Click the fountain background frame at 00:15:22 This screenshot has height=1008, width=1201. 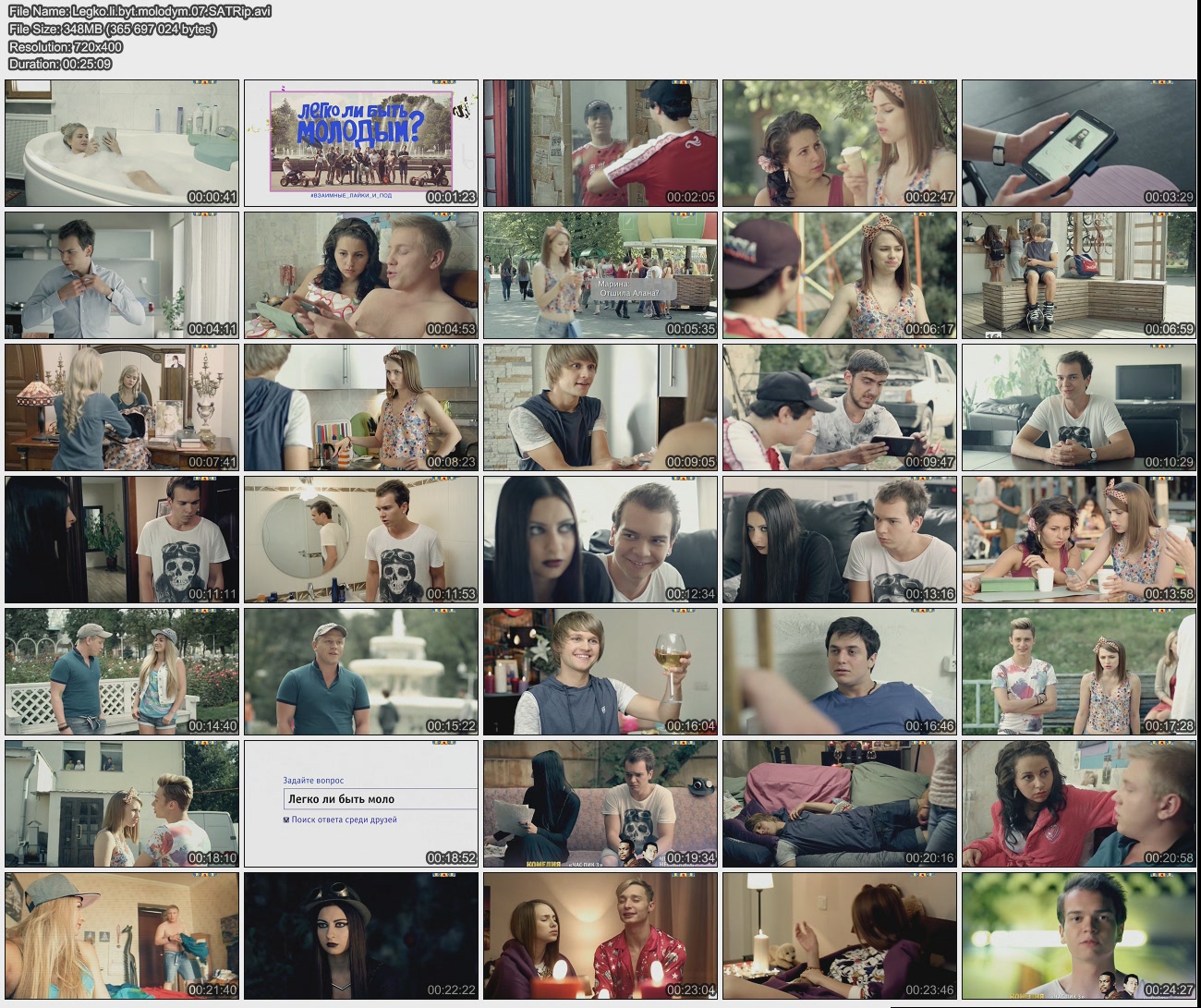tap(361, 672)
